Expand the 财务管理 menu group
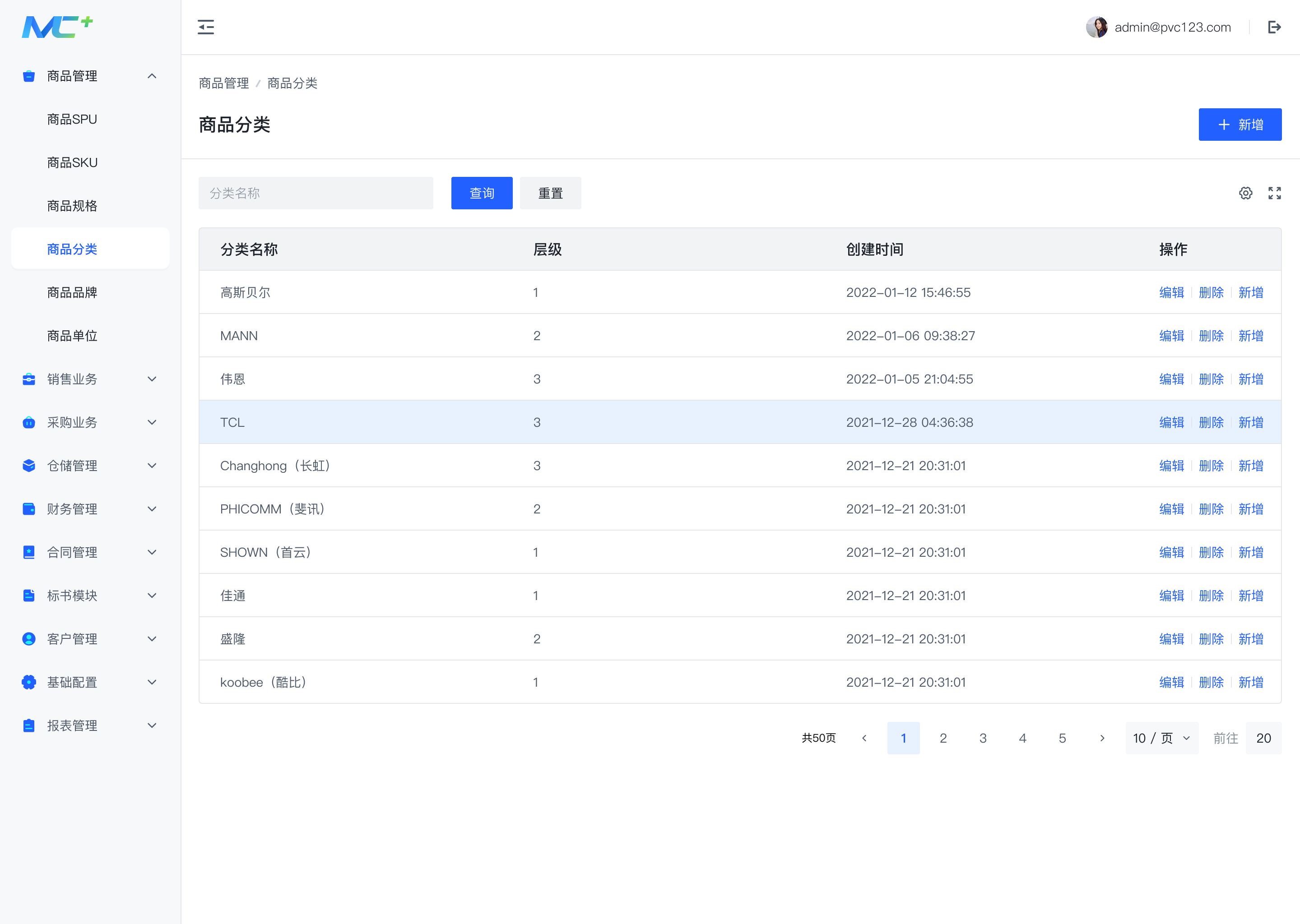This screenshot has width=1300, height=924. pyautogui.click(x=151, y=508)
